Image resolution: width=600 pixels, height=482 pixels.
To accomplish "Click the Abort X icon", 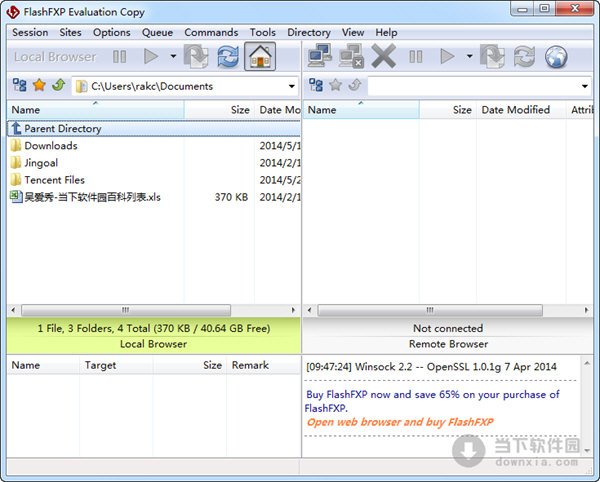I will click(383, 57).
